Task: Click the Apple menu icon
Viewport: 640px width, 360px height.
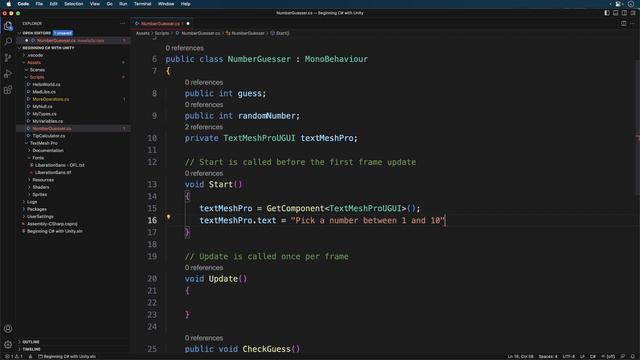Action: point(9,4)
